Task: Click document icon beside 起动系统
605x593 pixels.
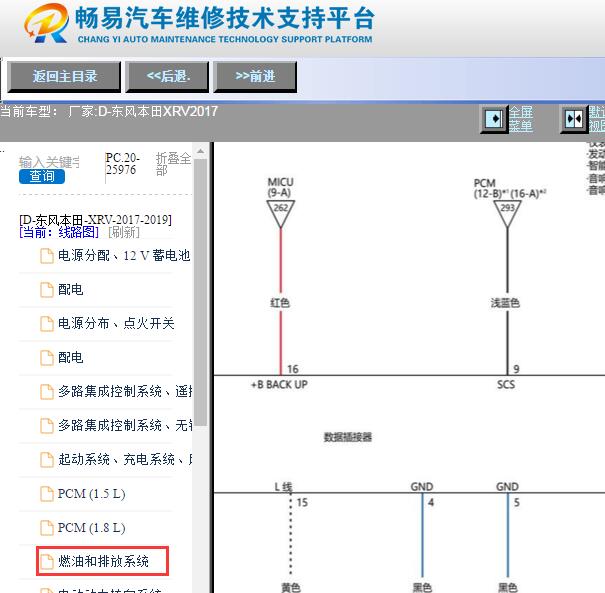Action: tap(47, 460)
